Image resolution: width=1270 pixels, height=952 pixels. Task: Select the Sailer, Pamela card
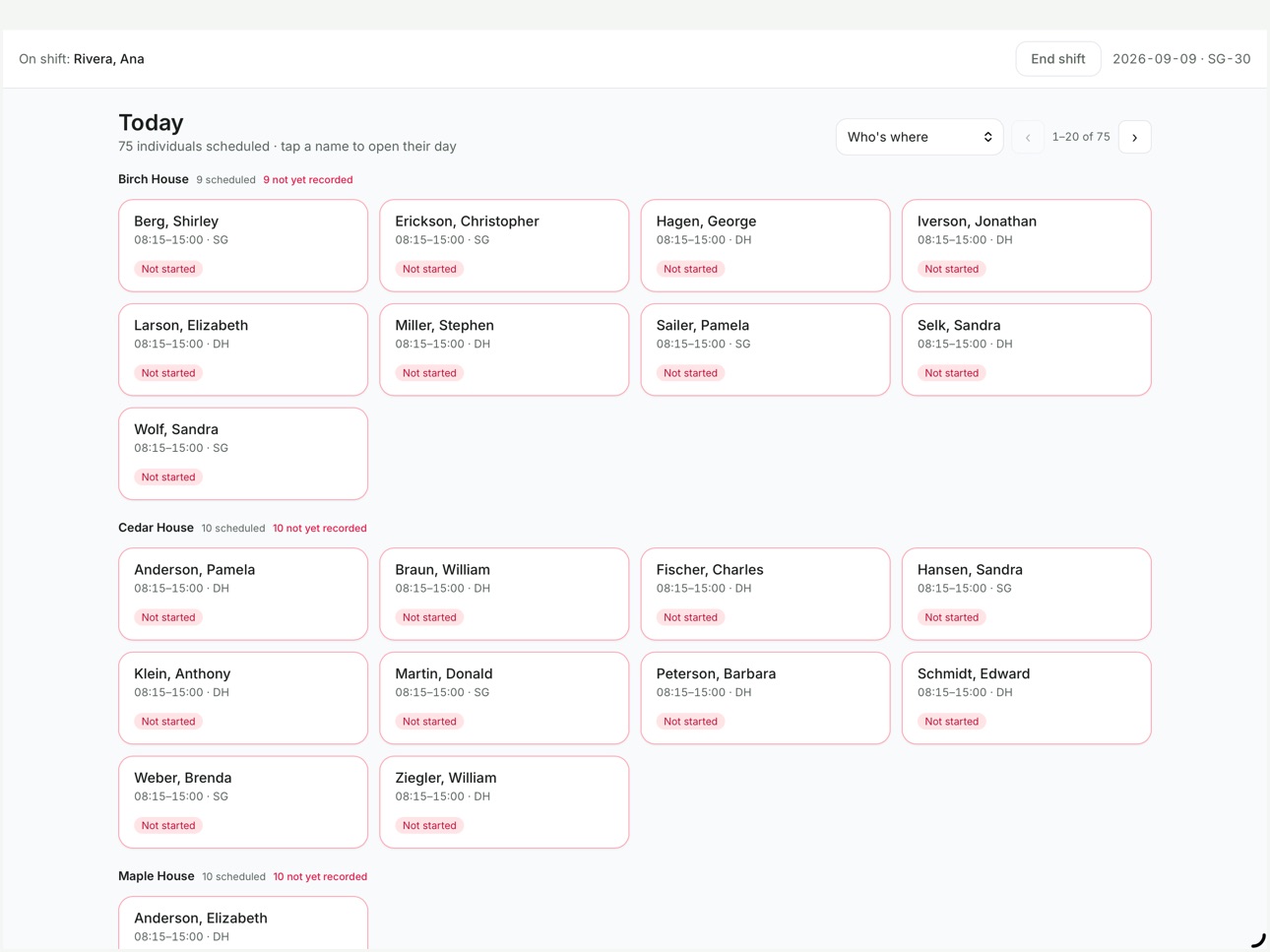(765, 349)
